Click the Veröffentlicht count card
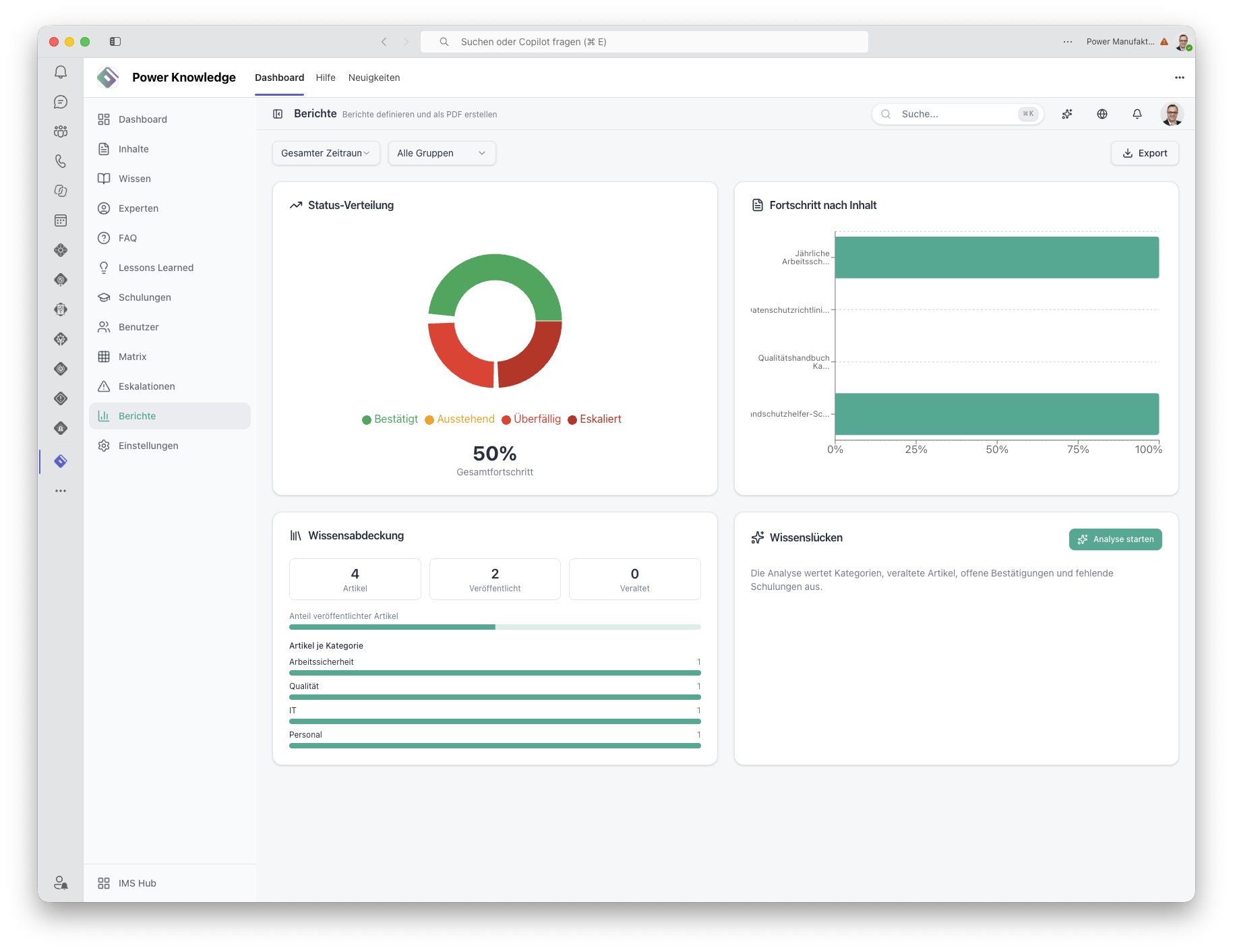The image size is (1233, 952). coord(495,579)
